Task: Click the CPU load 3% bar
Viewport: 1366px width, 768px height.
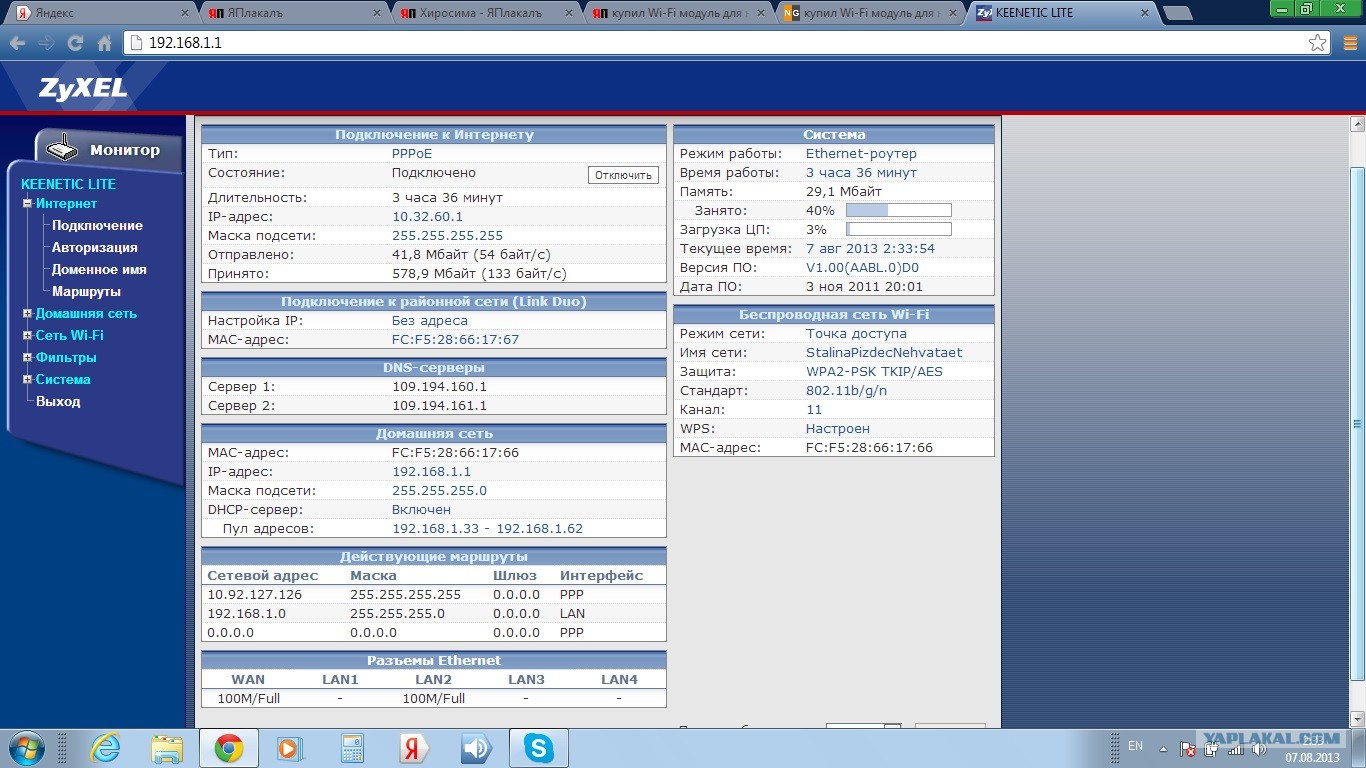Action: tap(898, 230)
